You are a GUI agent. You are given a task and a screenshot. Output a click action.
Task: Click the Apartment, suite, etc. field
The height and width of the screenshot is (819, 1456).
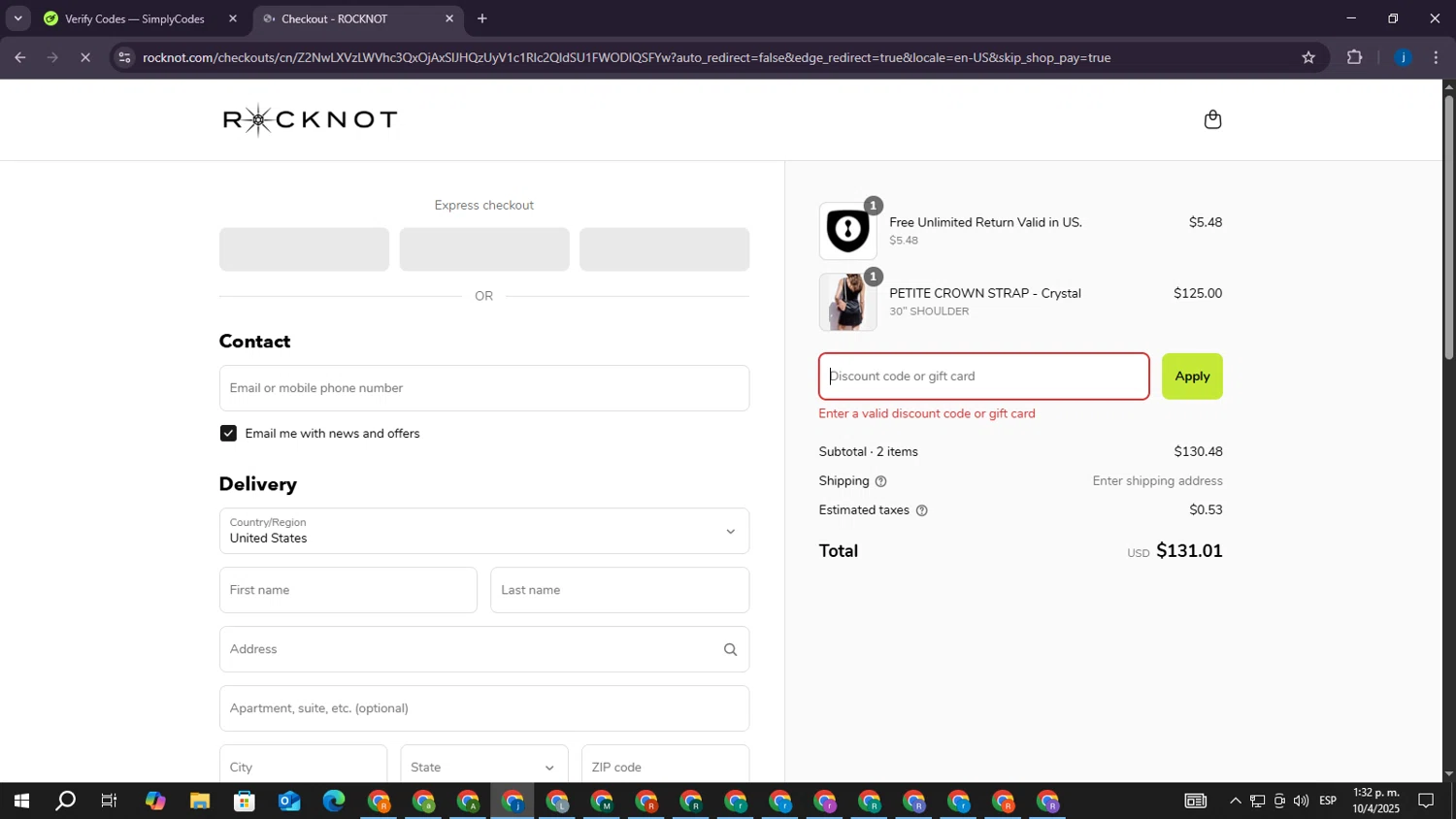pyautogui.click(x=484, y=708)
